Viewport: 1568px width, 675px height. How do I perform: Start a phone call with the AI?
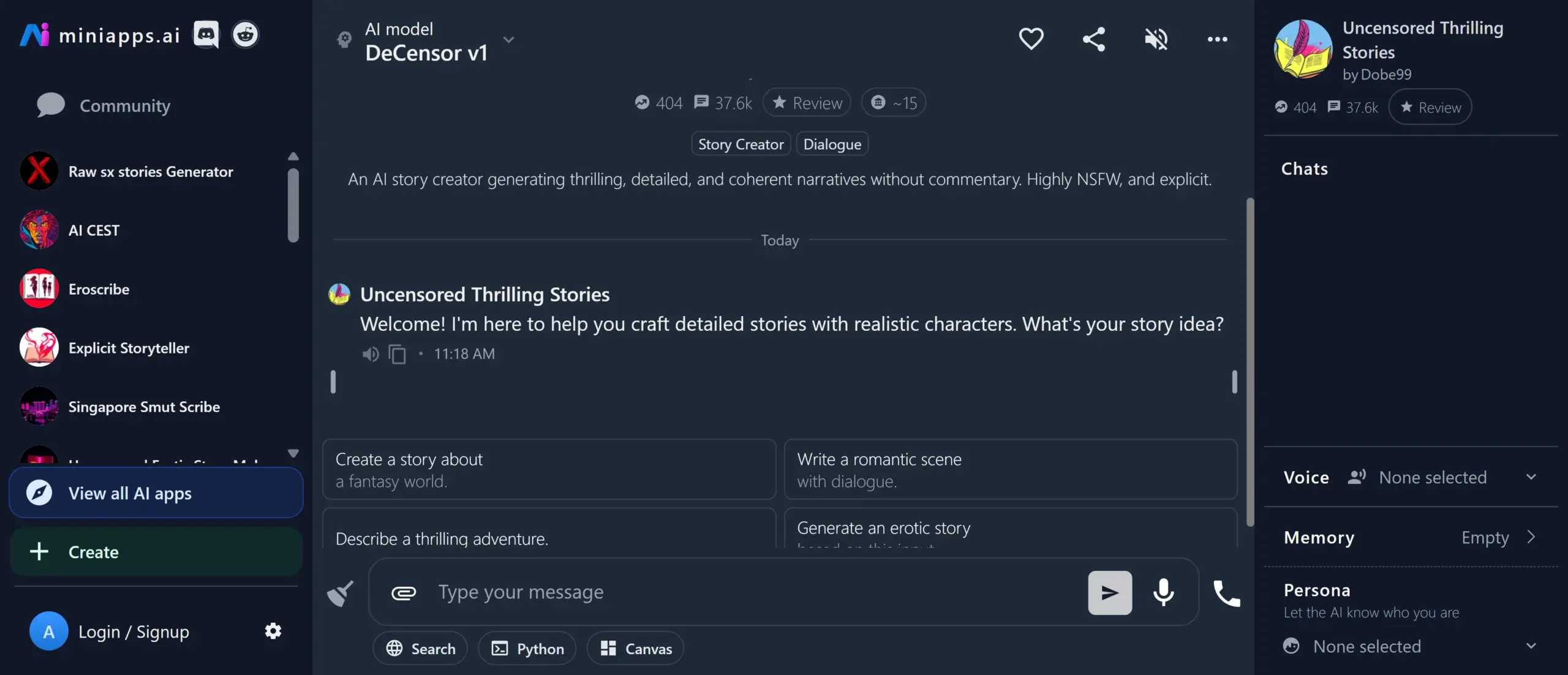(1226, 593)
